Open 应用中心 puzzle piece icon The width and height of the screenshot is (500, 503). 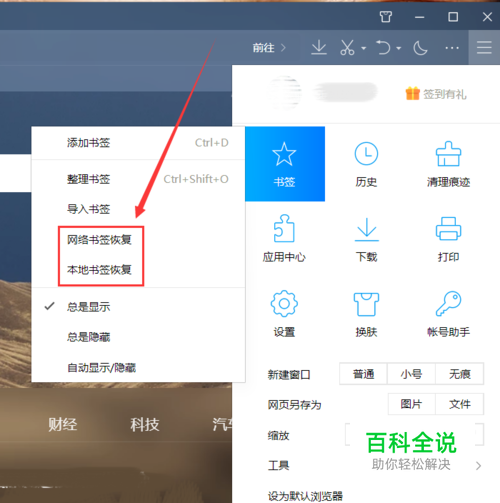coord(284,228)
